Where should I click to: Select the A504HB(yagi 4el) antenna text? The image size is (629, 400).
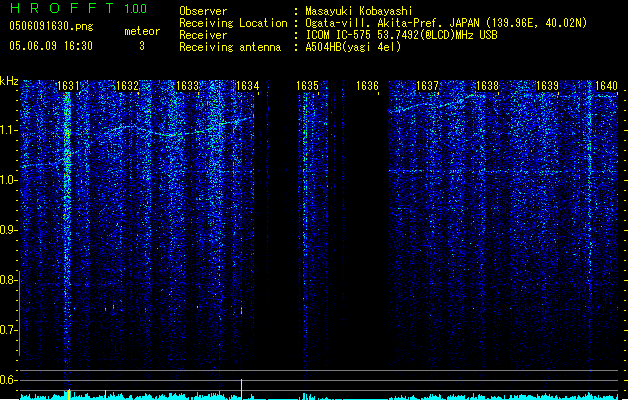(x=353, y=47)
